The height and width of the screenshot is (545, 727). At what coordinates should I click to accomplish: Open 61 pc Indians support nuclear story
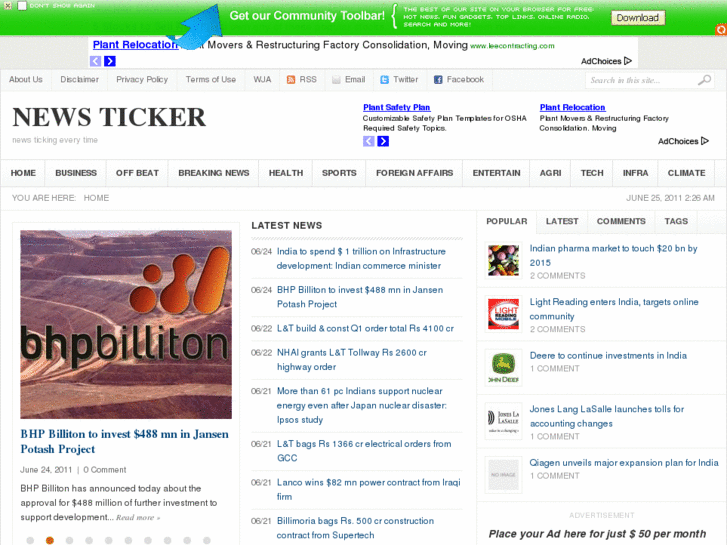362,405
